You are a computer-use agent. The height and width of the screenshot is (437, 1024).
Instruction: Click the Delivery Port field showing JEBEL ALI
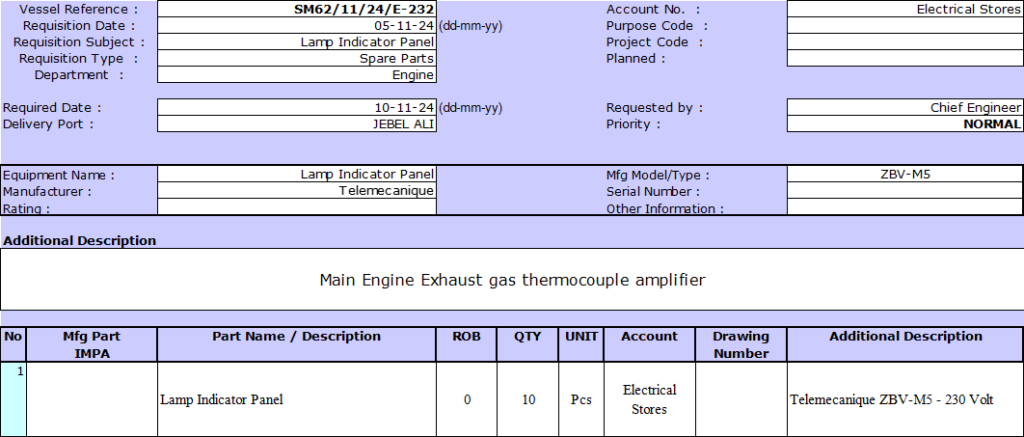[x=297, y=124]
